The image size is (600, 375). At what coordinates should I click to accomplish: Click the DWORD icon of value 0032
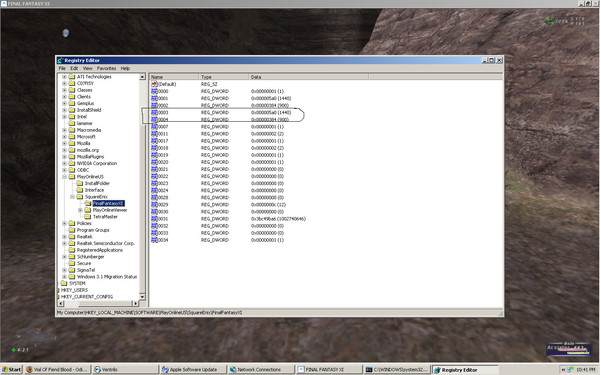coord(154,226)
